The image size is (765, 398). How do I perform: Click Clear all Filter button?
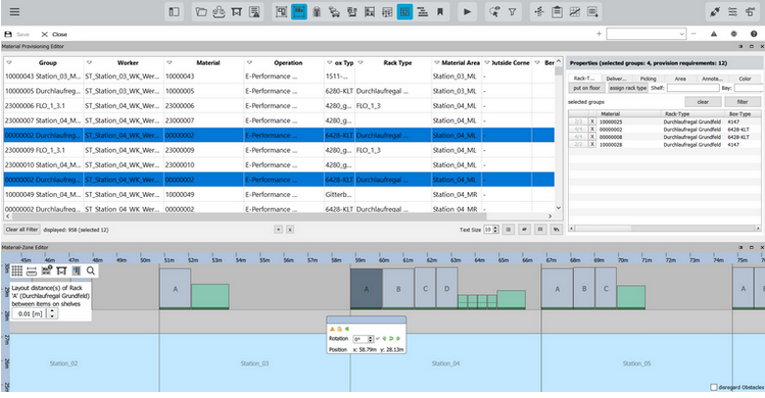(21, 229)
